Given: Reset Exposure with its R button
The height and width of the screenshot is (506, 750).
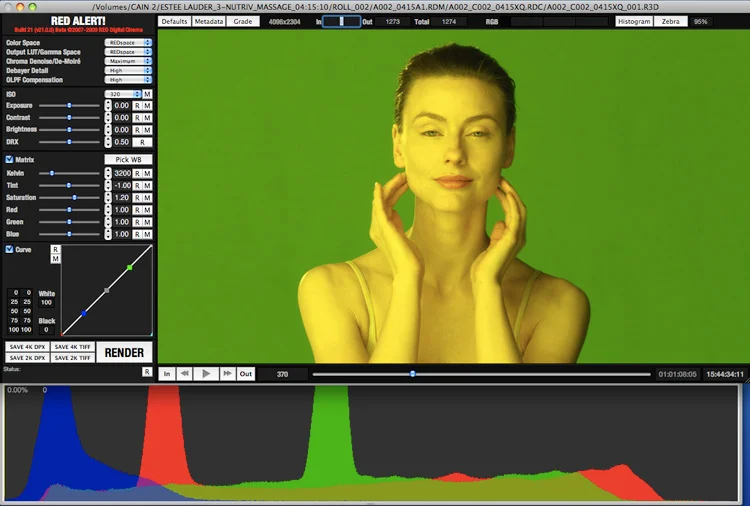Looking at the screenshot, I should coord(137,106).
